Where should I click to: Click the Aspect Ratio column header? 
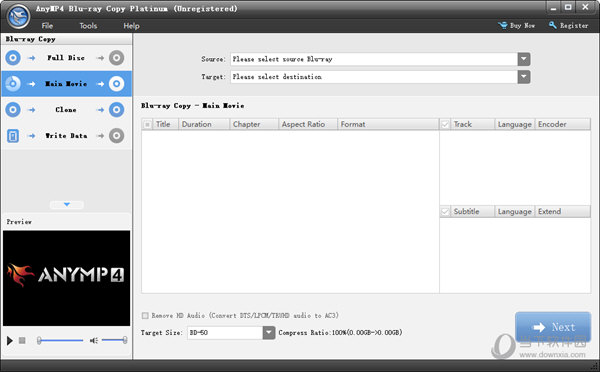[308, 124]
